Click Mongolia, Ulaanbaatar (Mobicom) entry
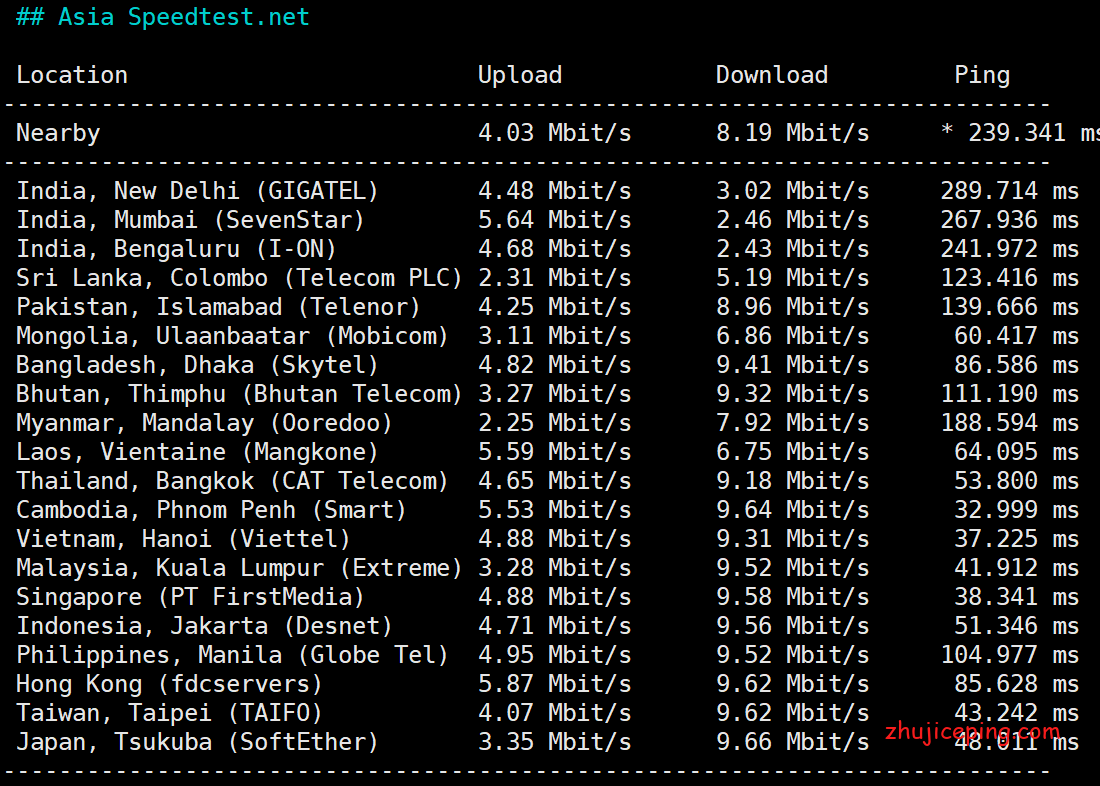 click(x=232, y=336)
